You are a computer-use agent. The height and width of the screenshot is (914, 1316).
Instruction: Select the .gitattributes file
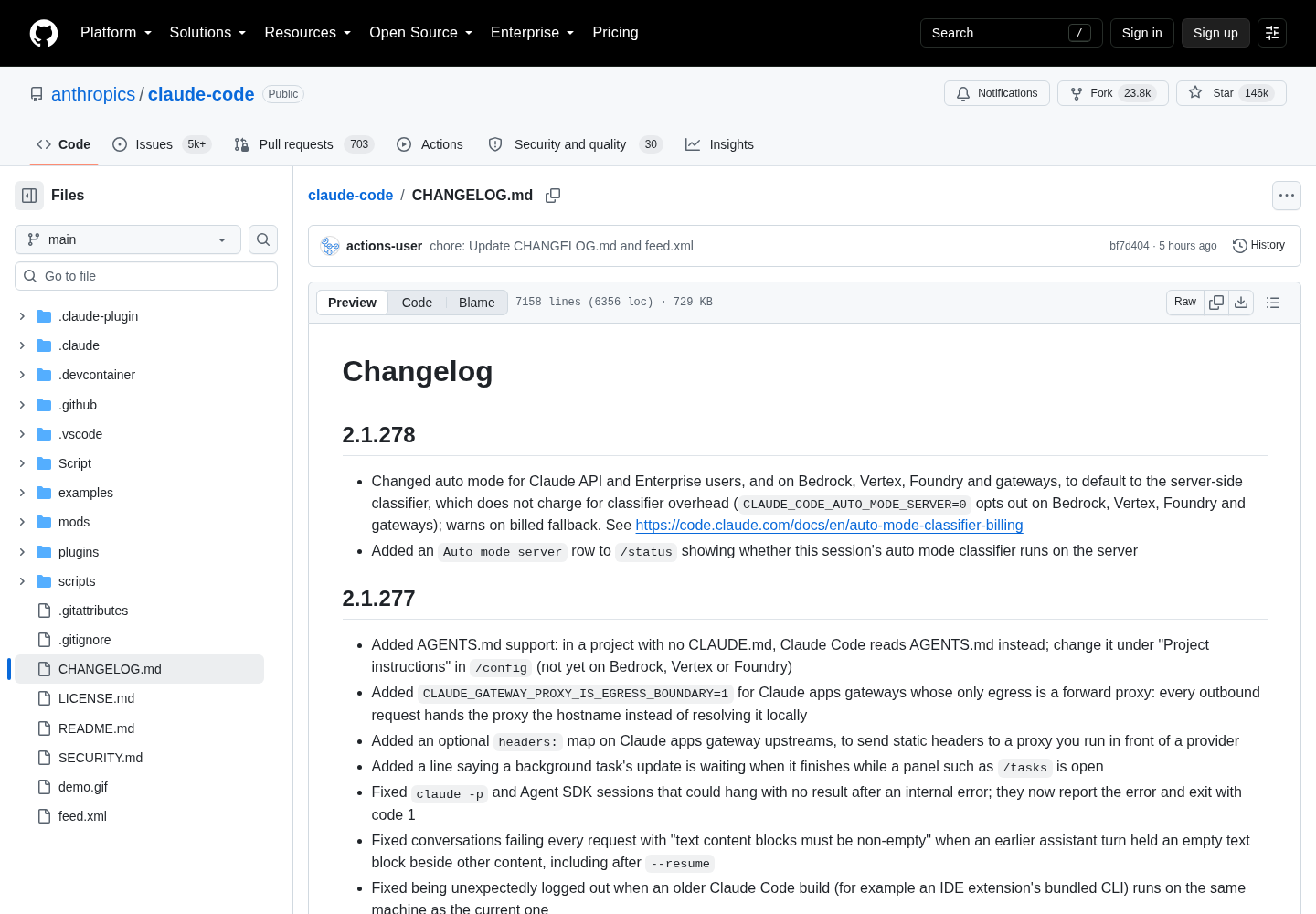(x=93, y=611)
